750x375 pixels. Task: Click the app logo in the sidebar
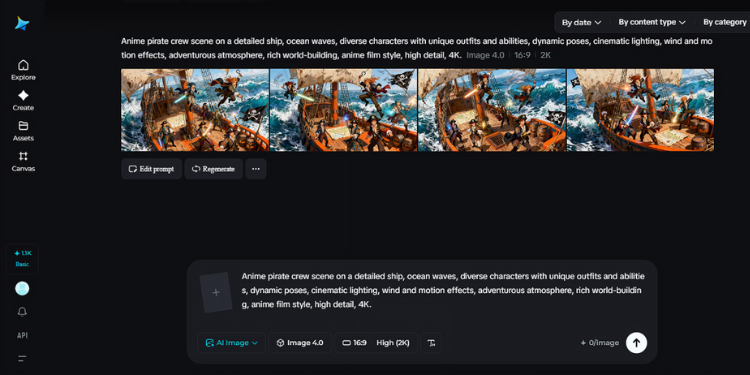(22, 23)
